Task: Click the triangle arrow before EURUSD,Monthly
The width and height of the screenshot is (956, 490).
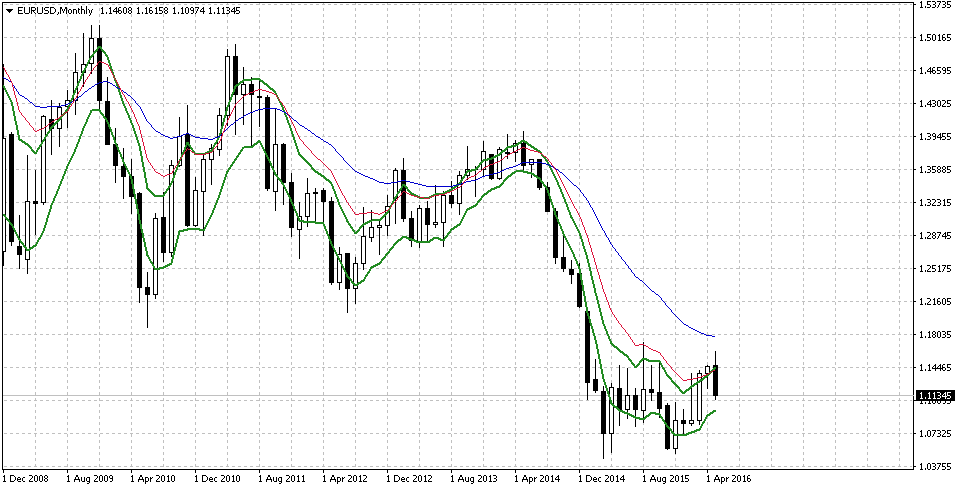Action: 10,11
